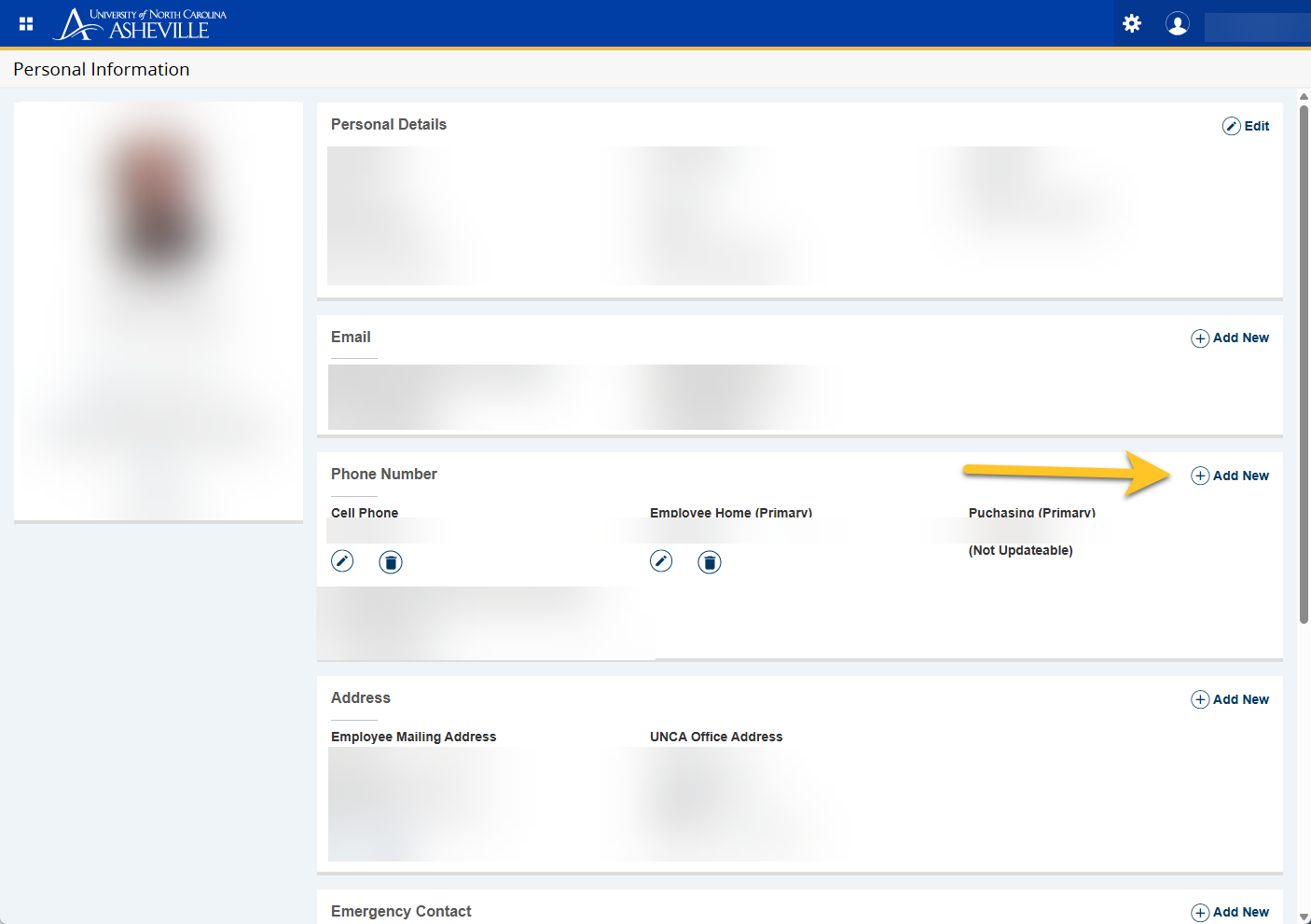The image size is (1311, 924).
Task: Add a new Emergency Contact
Action: coord(1230,912)
